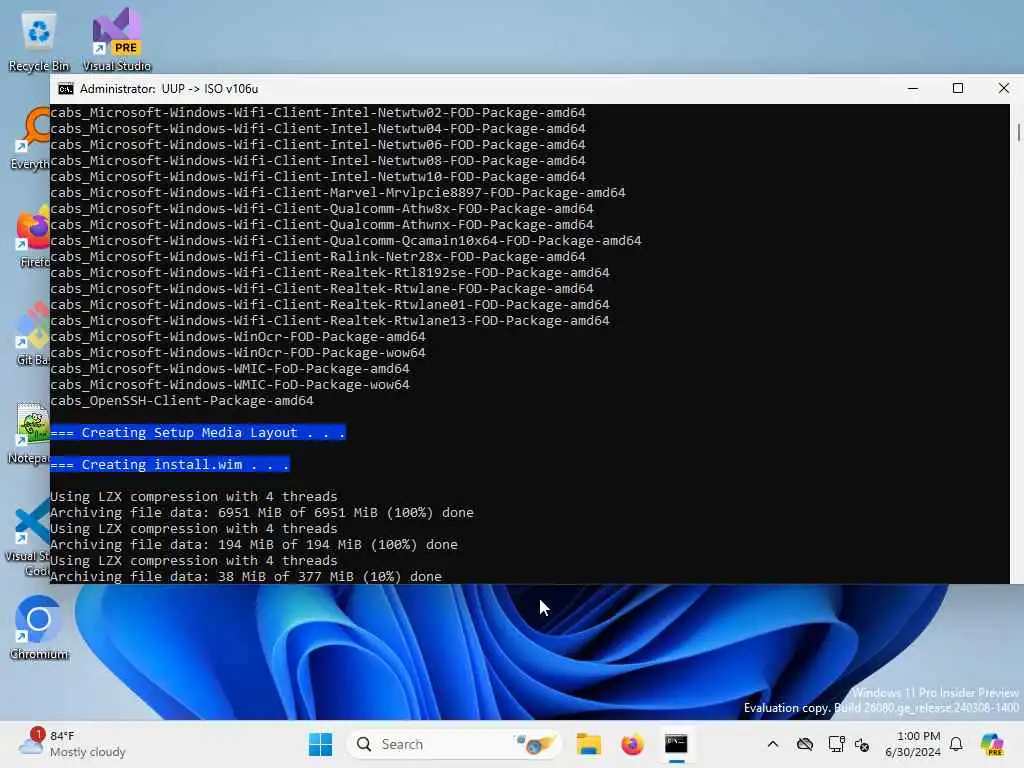Show hidden system tray icons chevron

(x=773, y=744)
